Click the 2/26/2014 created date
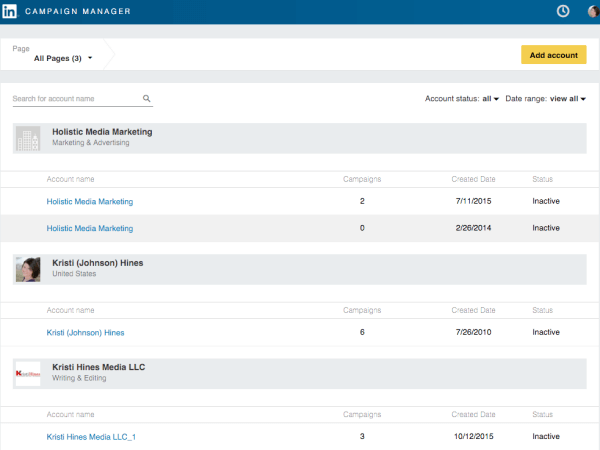600x450 pixels. pos(473,228)
